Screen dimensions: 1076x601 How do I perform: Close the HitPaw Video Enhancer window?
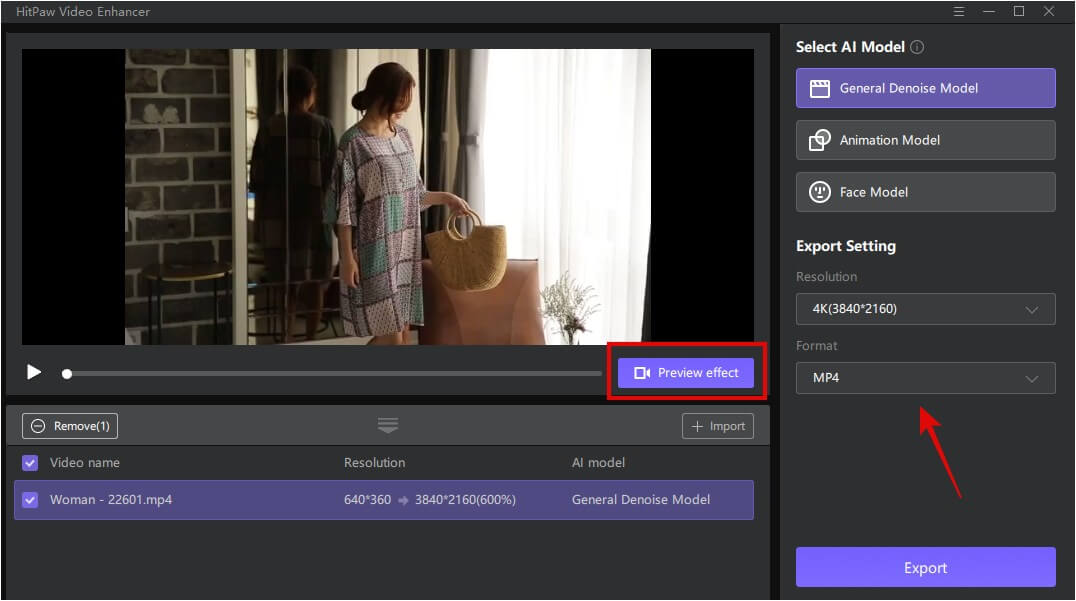pyautogui.click(x=1049, y=12)
